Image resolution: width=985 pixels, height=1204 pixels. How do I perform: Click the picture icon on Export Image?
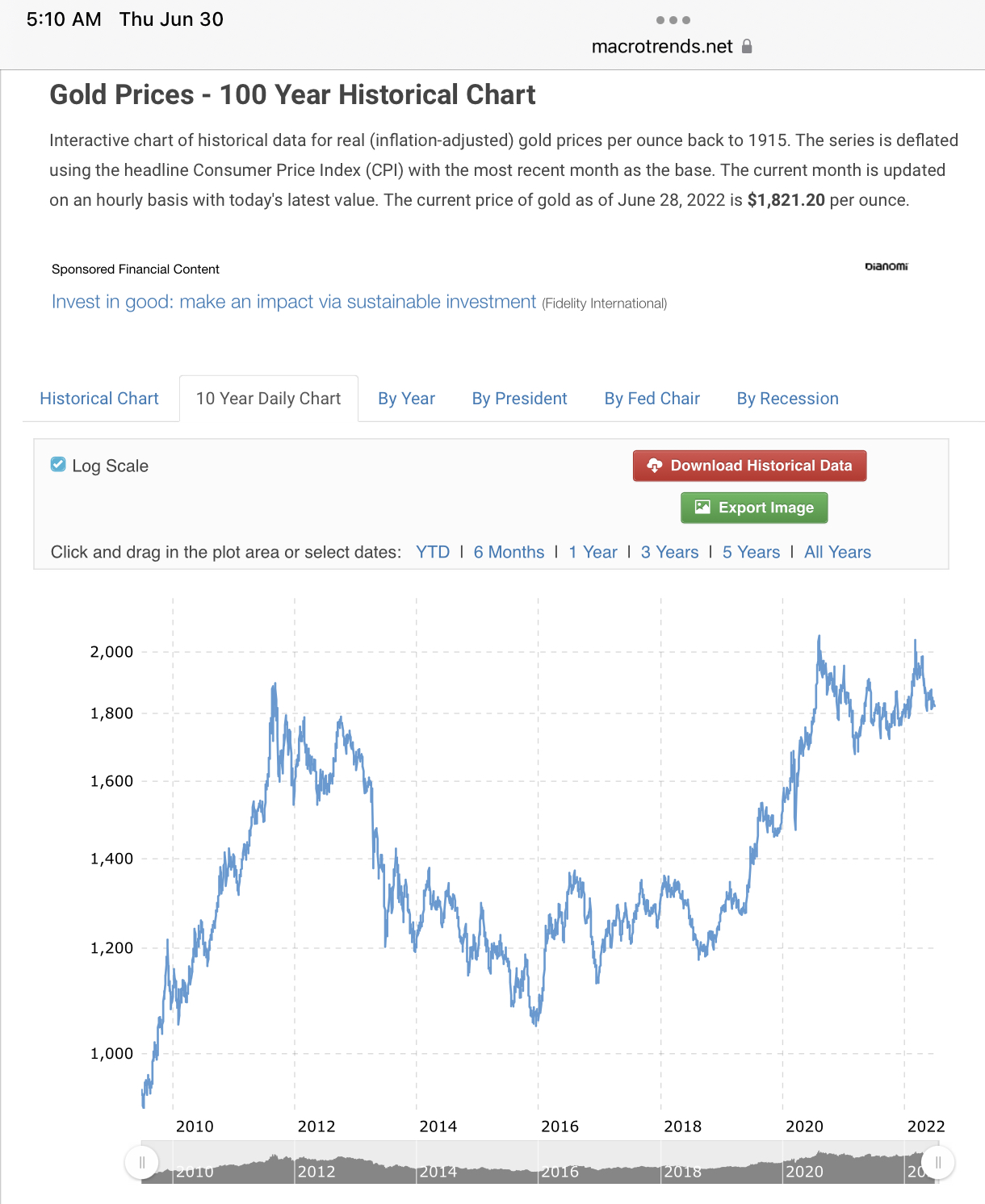point(702,508)
